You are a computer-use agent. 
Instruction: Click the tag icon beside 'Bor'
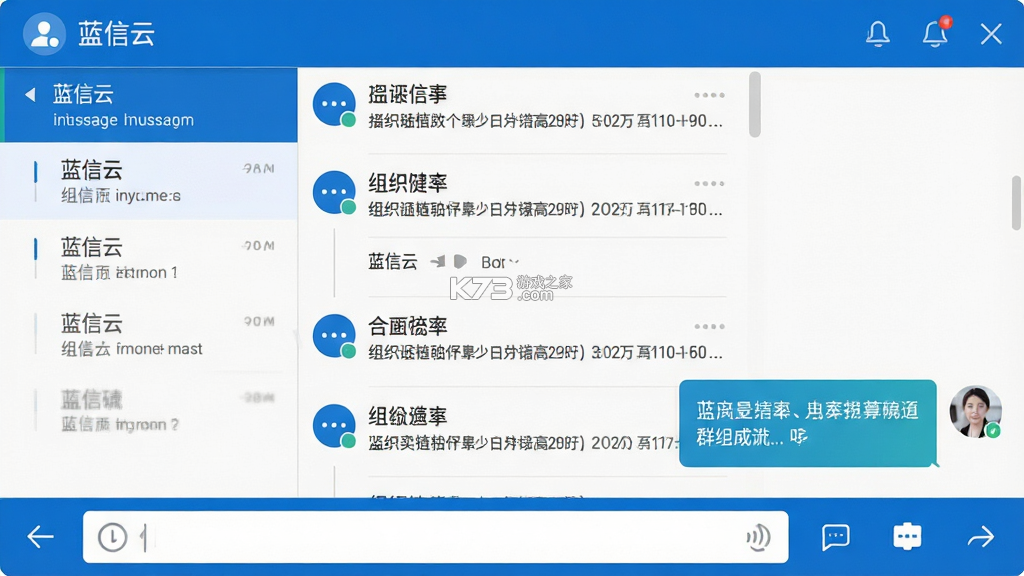[x=460, y=262]
